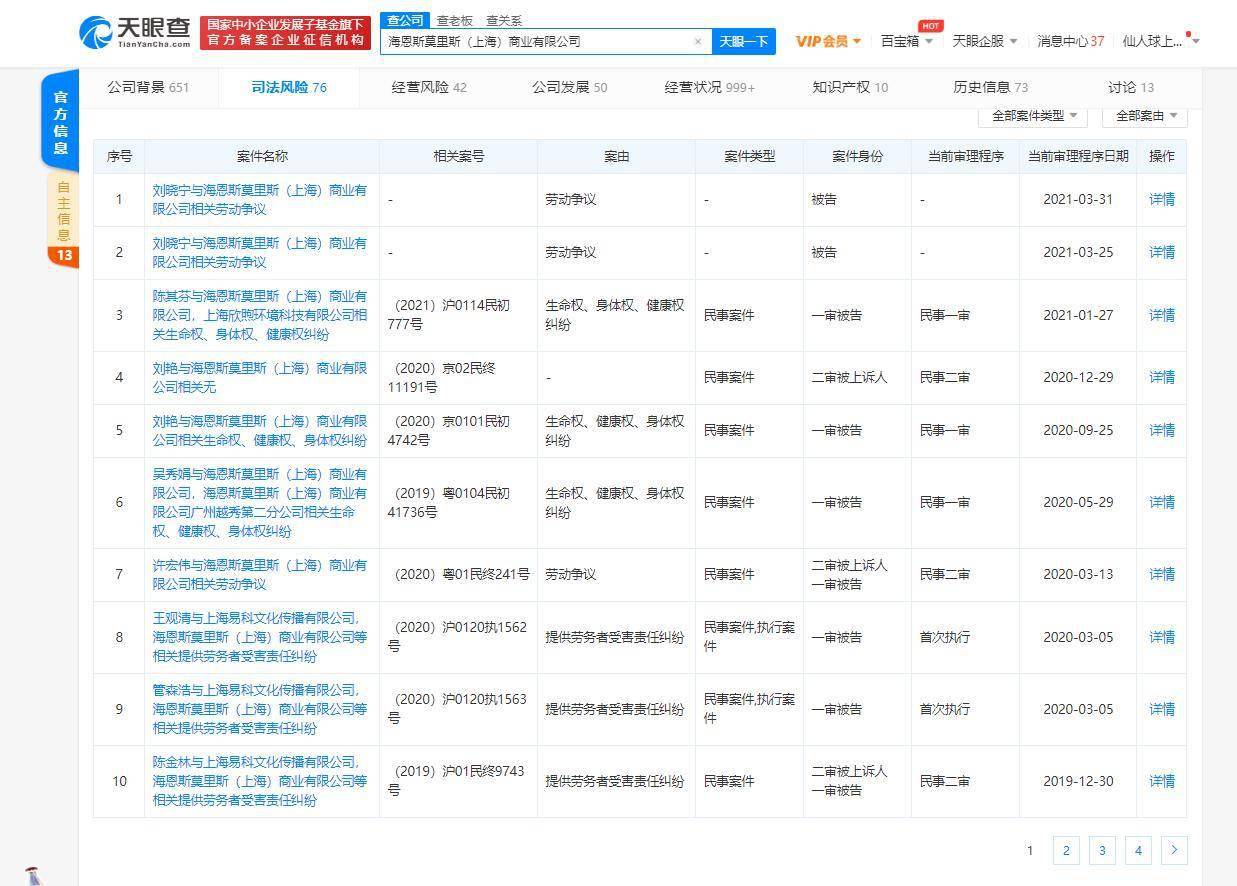This screenshot has height=886, width=1237.
Task: Open 详情 for case number 1
Action: coord(1161,199)
